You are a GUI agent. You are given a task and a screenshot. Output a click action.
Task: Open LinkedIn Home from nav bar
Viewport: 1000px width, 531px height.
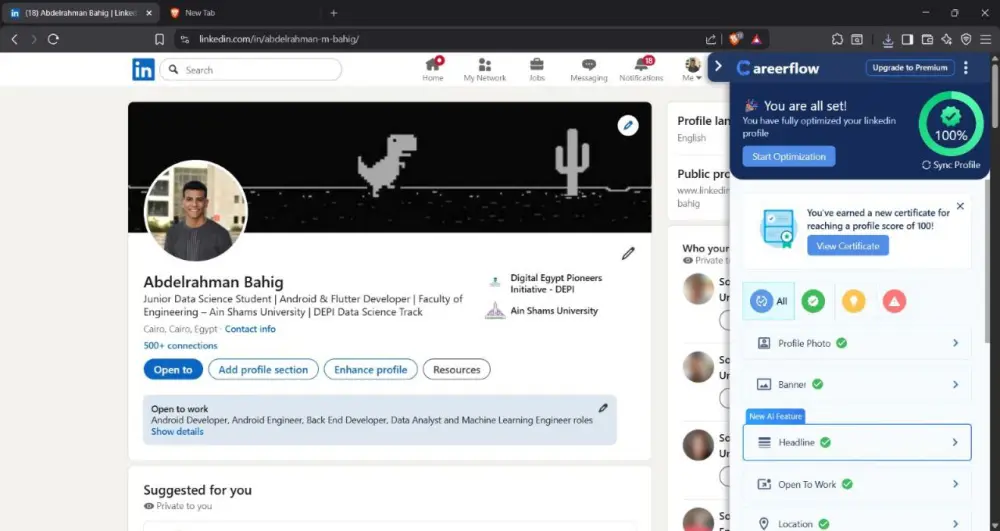tap(432, 69)
